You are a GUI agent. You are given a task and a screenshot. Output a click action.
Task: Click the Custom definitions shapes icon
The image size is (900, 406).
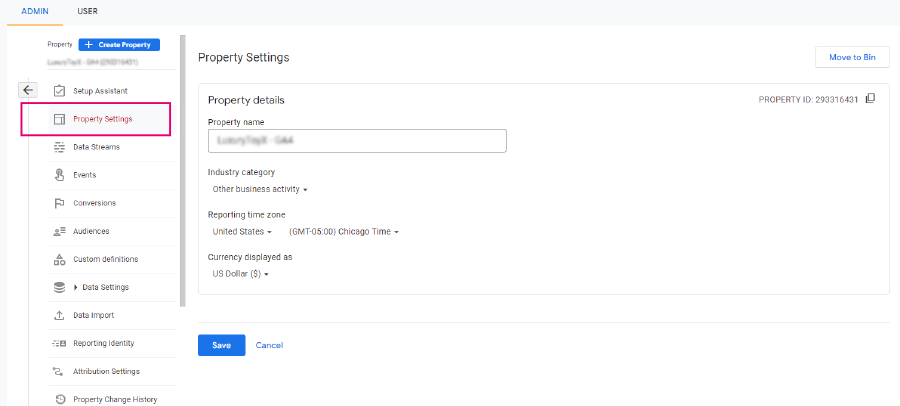pyautogui.click(x=59, y=259)
